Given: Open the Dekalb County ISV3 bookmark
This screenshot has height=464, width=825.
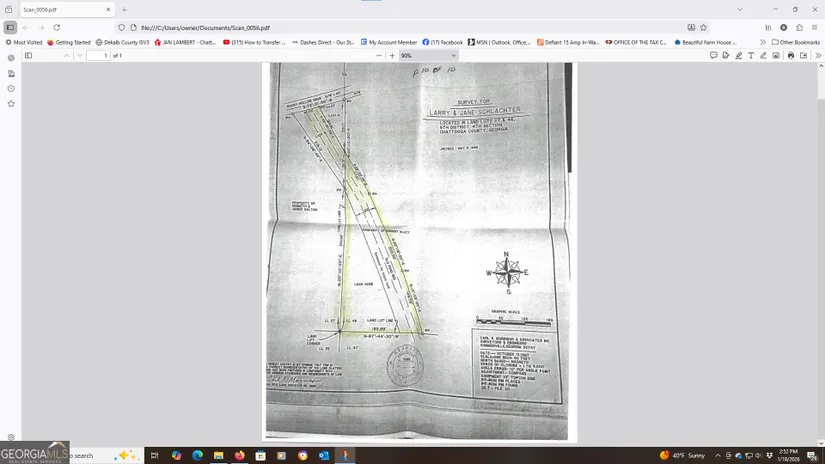Looking at the screenshot, I should [122, 42].
